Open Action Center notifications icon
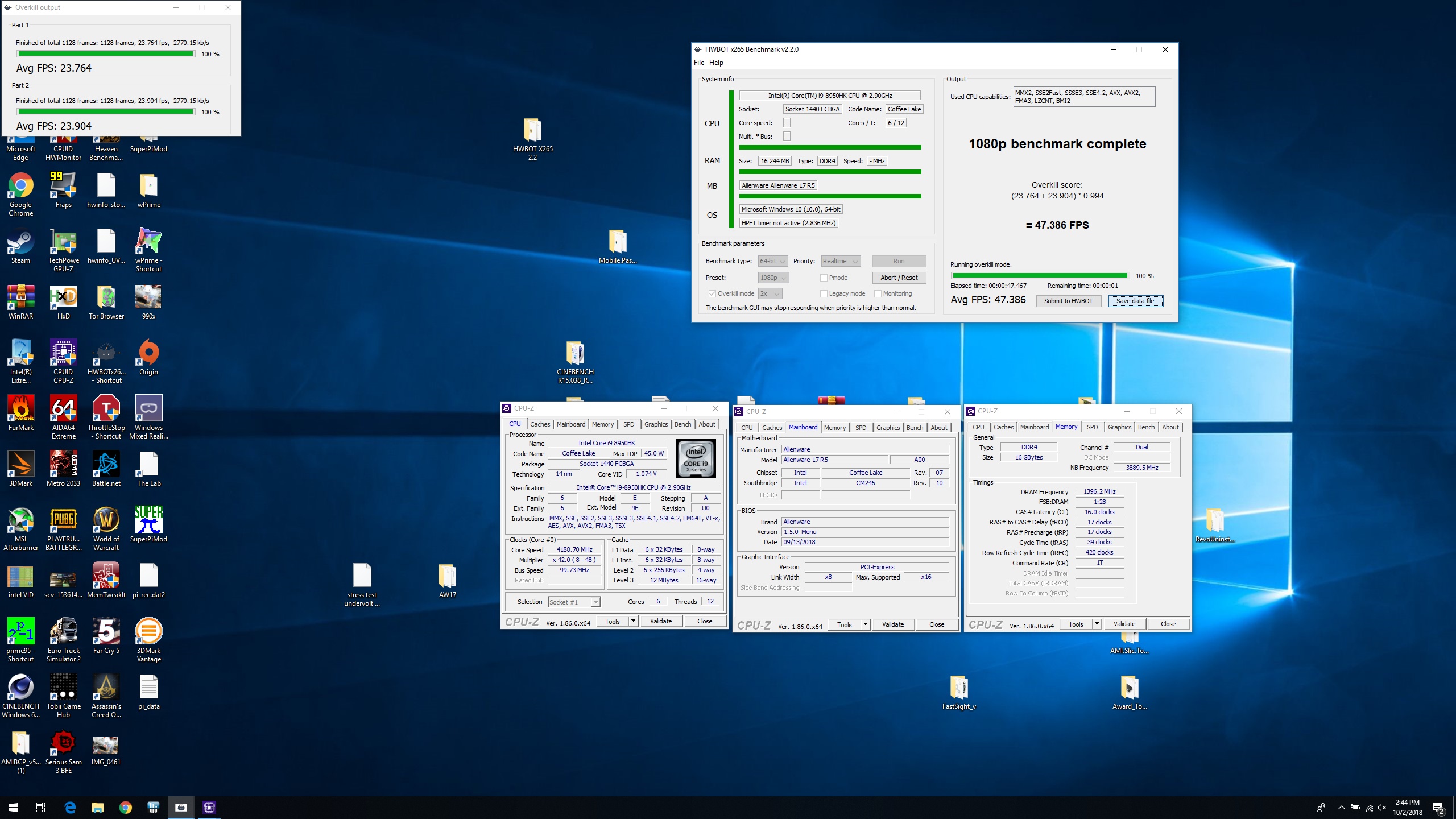This screenshot has width=1456, height=819. pyautogui.click(x=1438, y=808)
